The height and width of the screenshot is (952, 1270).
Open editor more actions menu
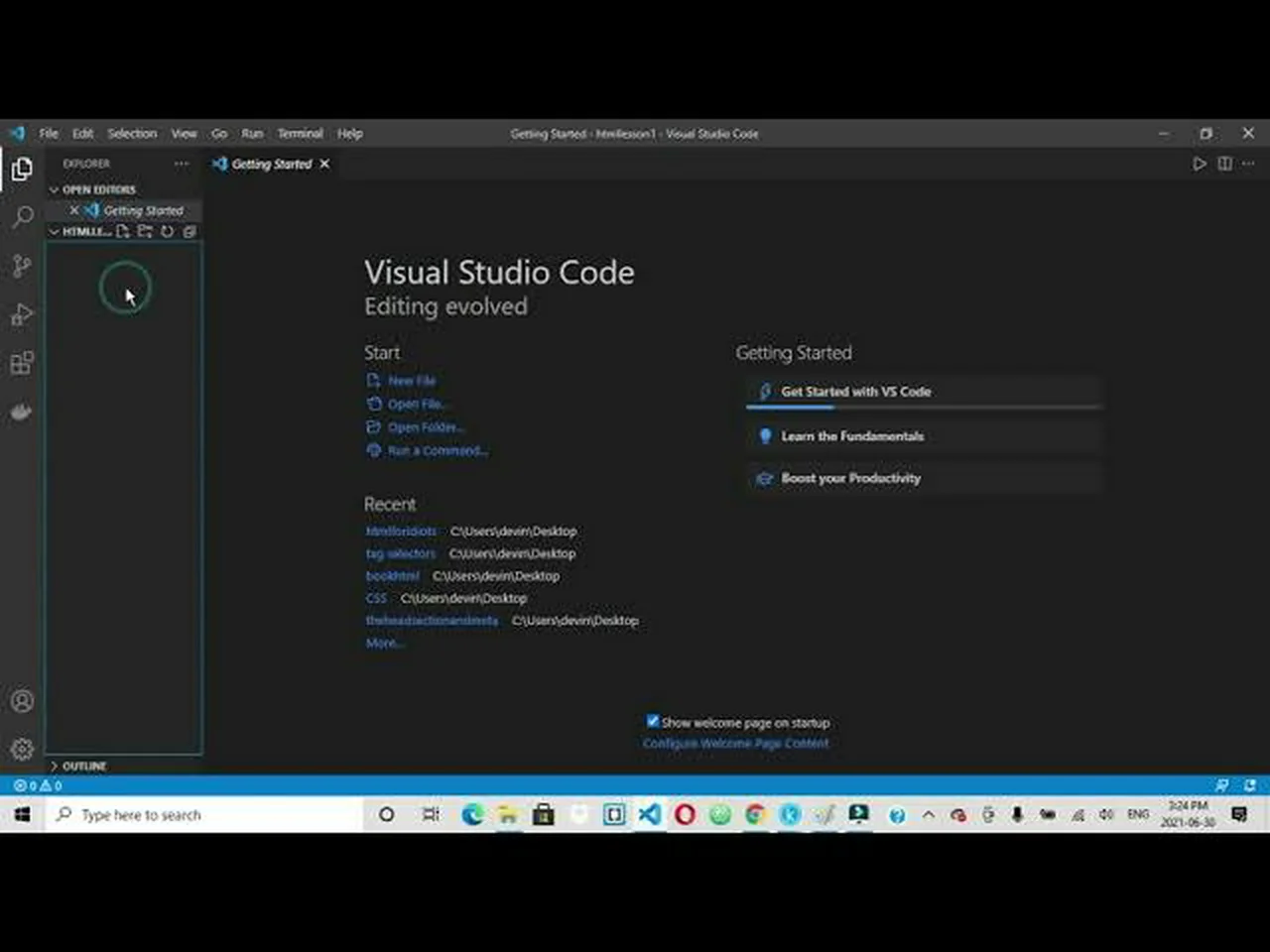point(1248,164)
